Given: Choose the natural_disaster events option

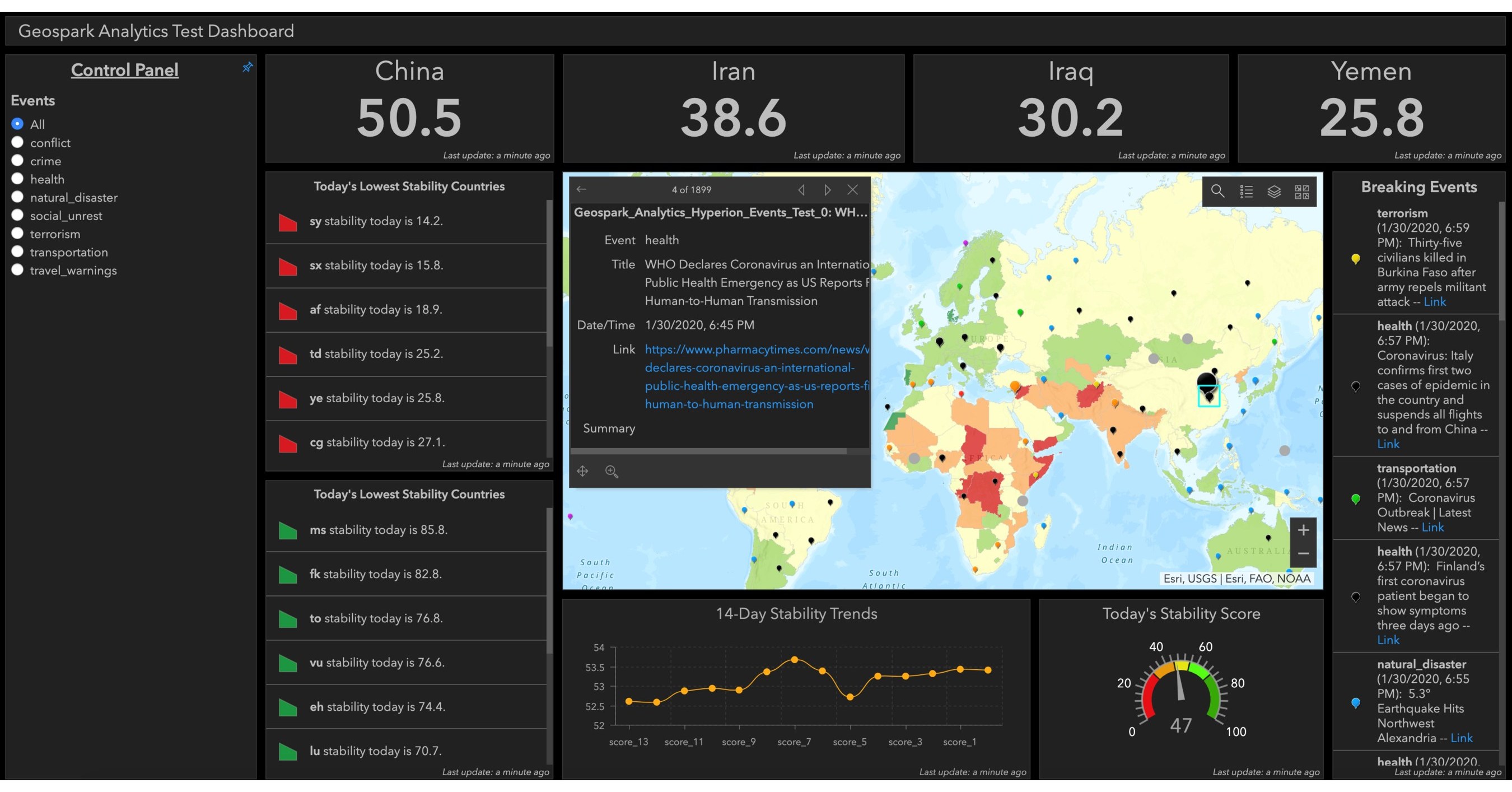Looking at the screenshot, I should coord(17,197).
